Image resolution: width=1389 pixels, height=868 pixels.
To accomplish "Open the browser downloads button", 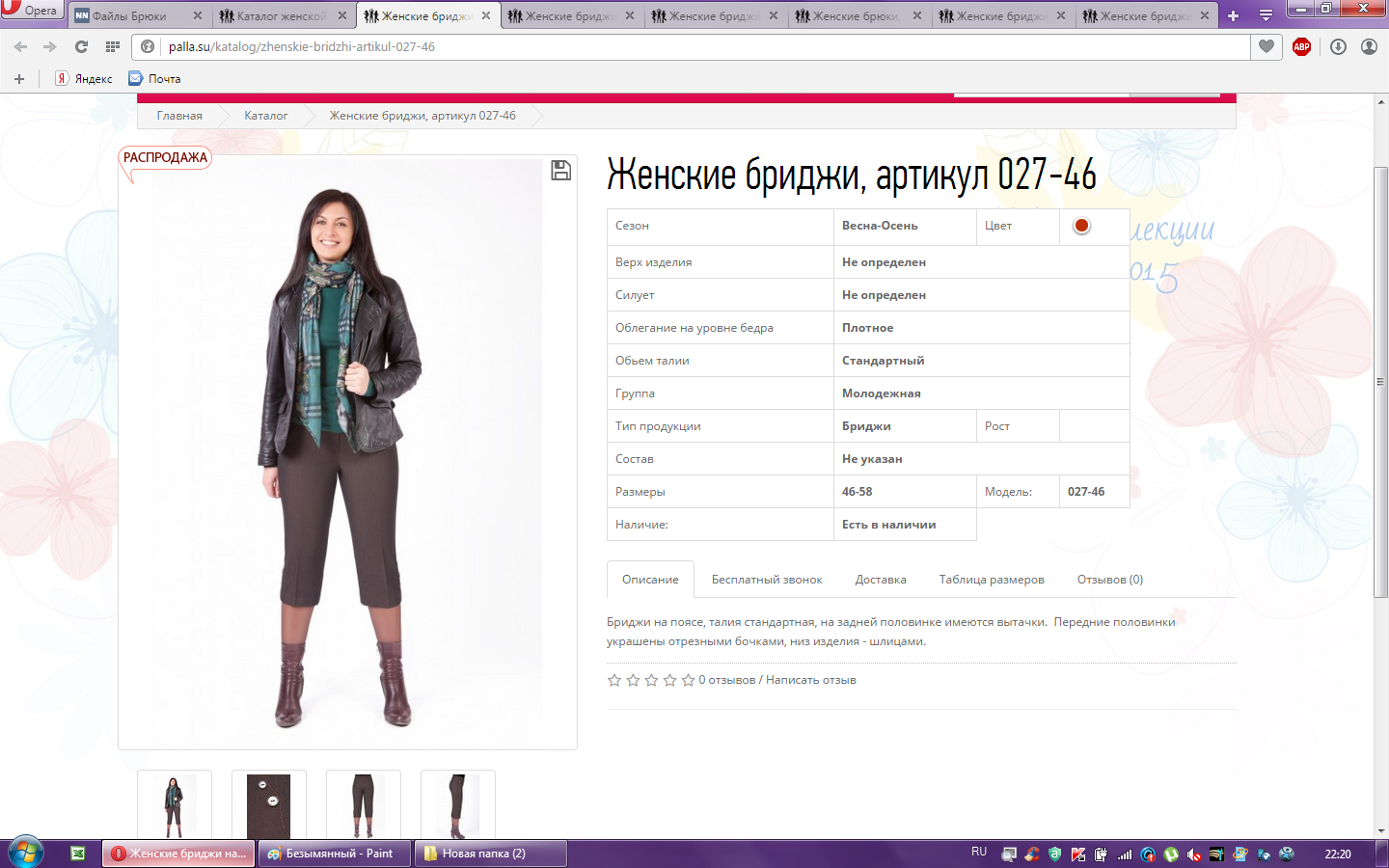I will (x=1338, y=46).
